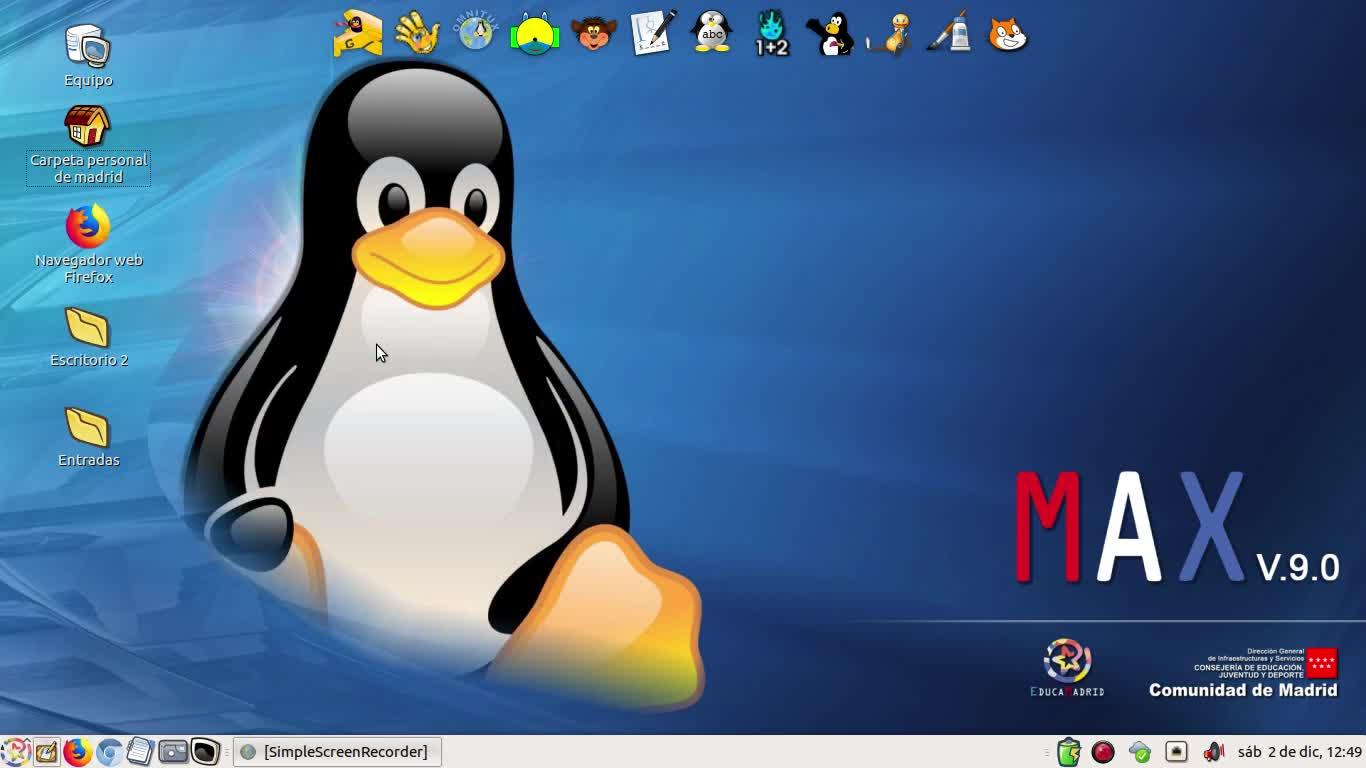The width and height of the screenshot is (1366, 768).
Task: Click the show desktop notepad launcher in taskbar
Action: (x=46, y=751)
